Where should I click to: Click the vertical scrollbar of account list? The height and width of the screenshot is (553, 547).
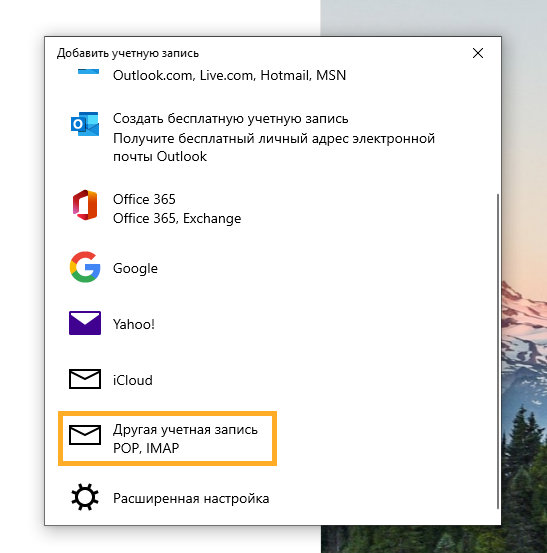pos(498,351)
